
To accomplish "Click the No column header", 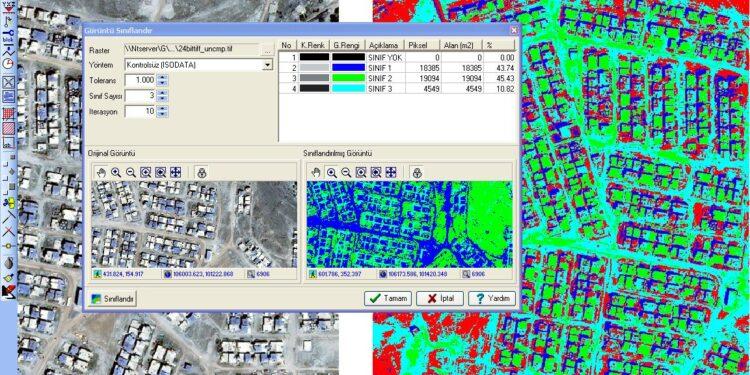I will tap(287, 45).
